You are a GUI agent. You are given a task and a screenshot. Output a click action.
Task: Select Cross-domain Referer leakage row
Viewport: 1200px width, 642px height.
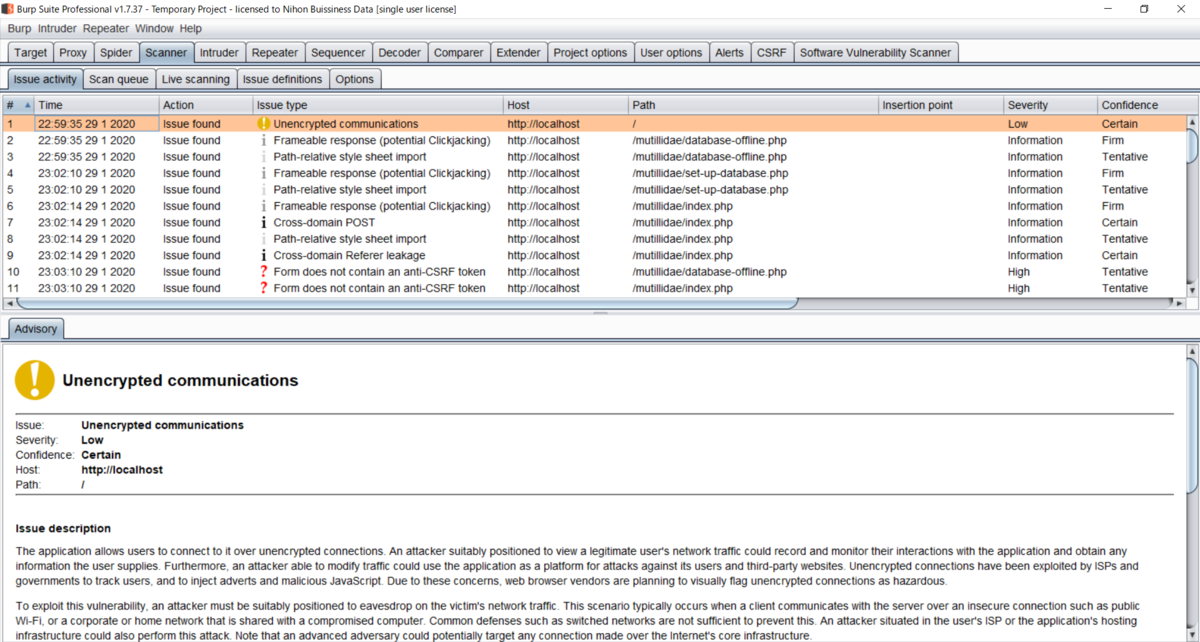(x=594, y=256)
